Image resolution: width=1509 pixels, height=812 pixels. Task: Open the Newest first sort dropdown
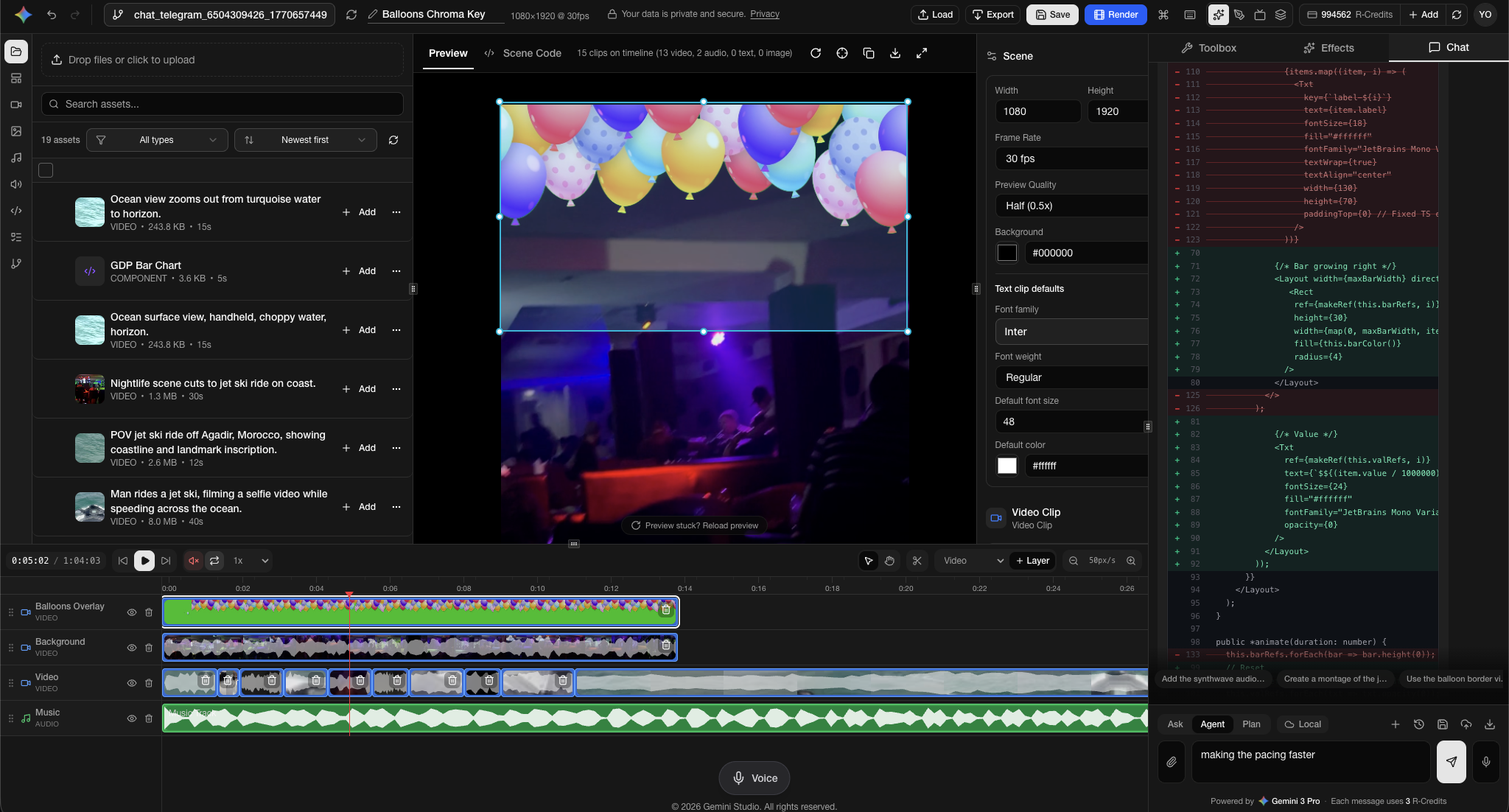coord(306,140)
